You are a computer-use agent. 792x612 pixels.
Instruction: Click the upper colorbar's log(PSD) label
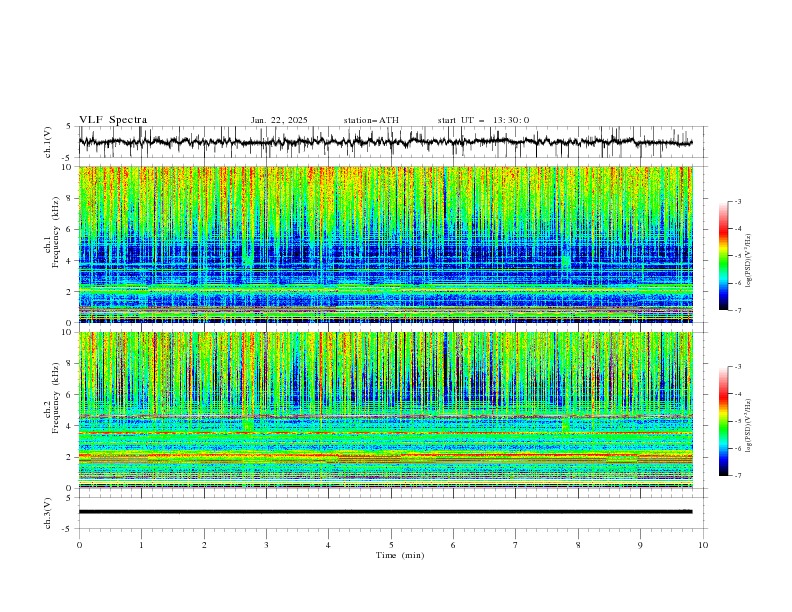pyautogui.click(x=748, y=261)
